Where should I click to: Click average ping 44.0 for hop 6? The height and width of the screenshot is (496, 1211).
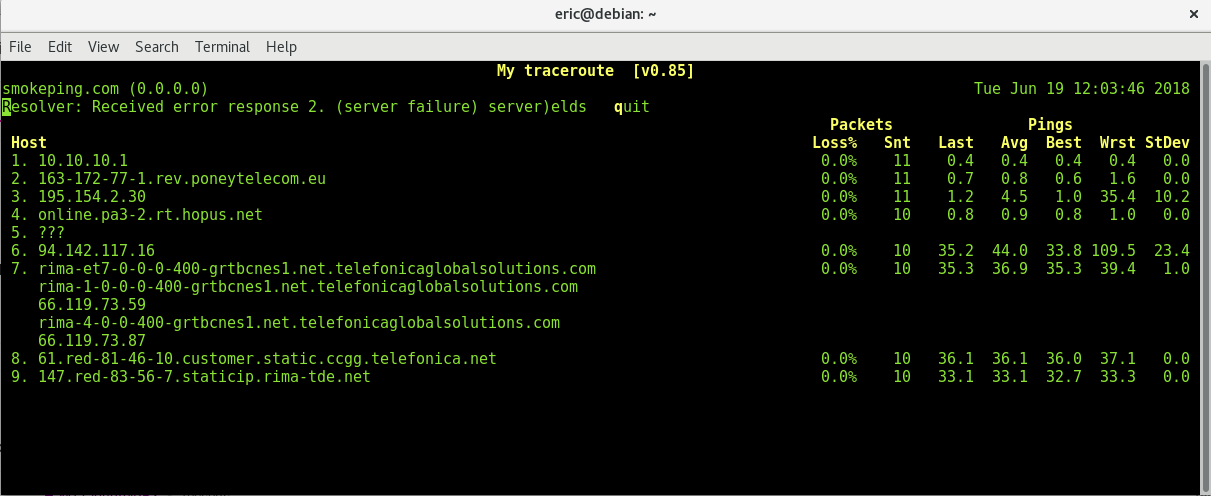(1010, 251)
